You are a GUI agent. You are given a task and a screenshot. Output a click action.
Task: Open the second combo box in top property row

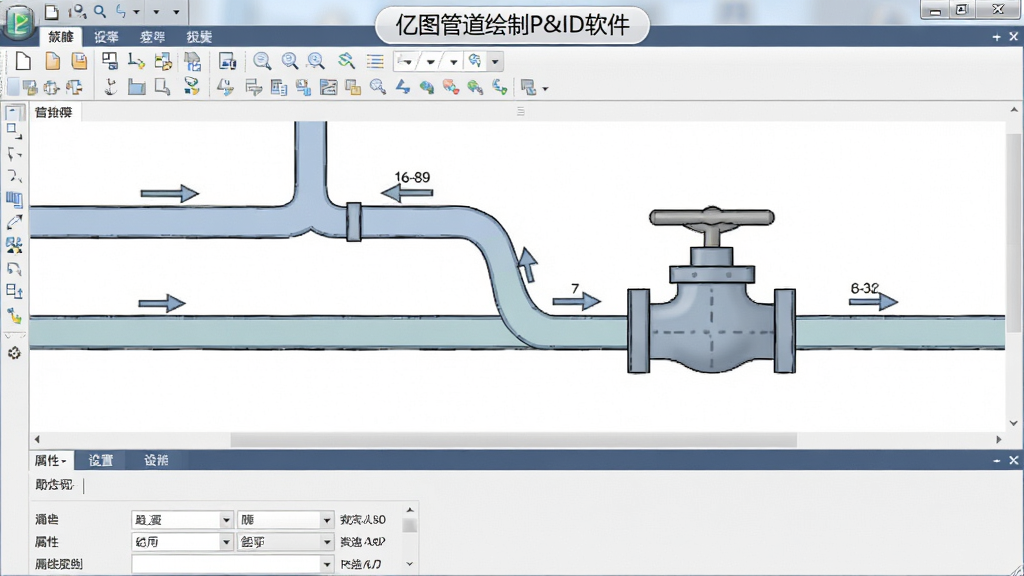(285, 520)
